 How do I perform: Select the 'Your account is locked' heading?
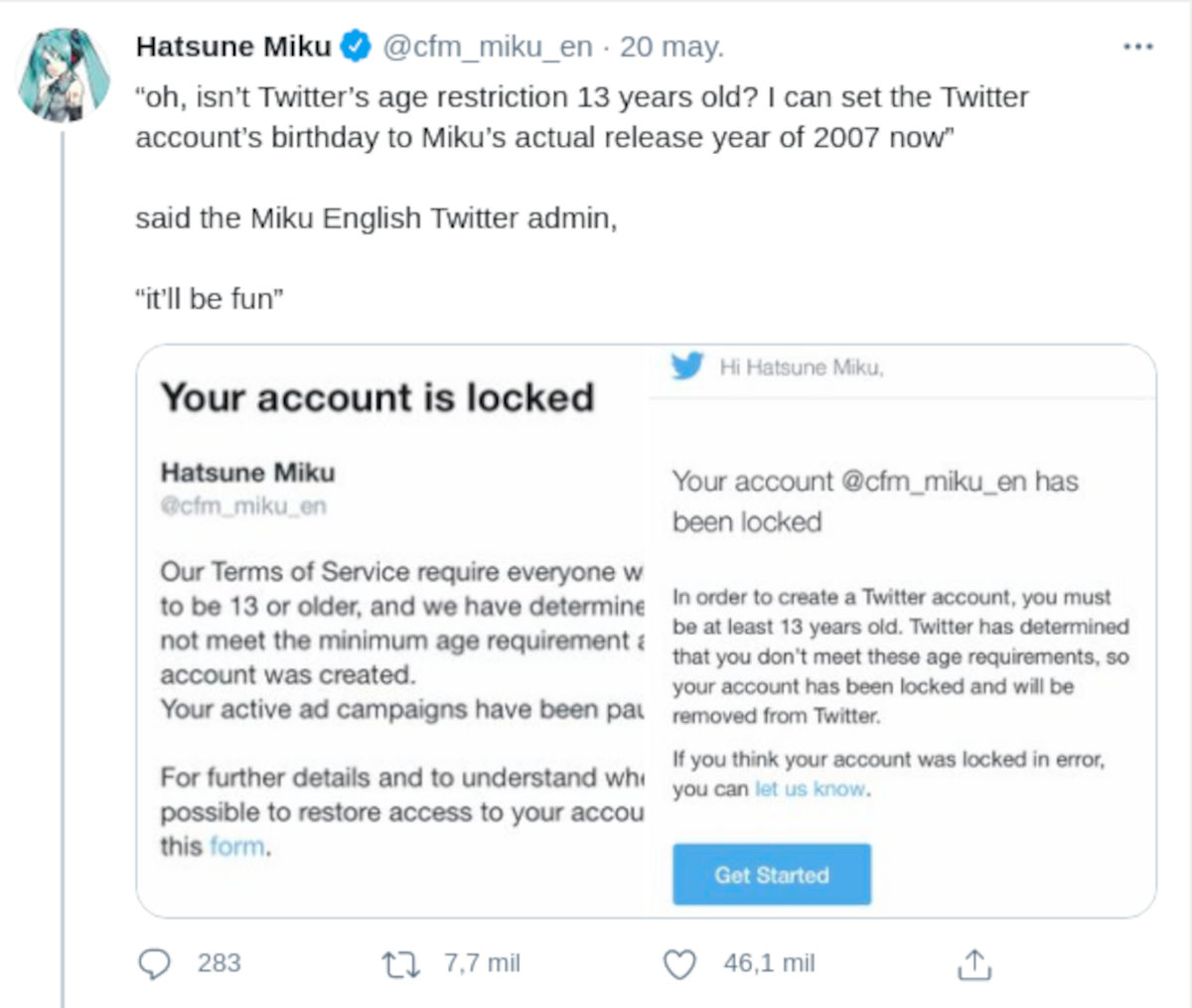pos(377,396)
